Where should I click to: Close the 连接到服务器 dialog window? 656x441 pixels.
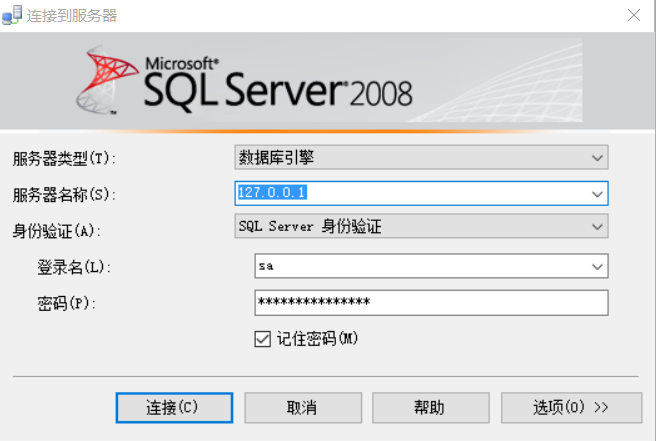pyautogui.click(x=634, y=15)
